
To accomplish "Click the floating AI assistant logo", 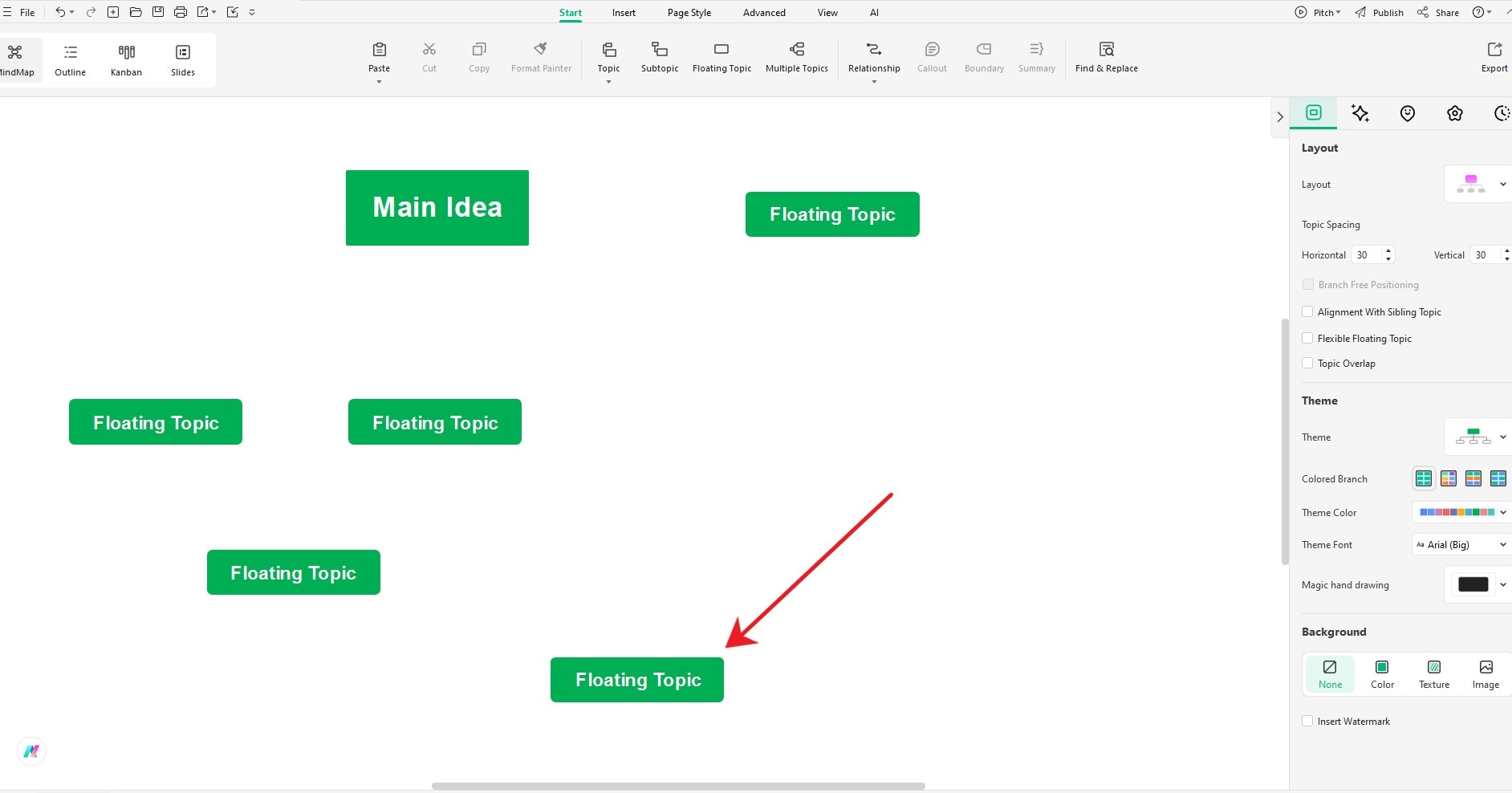I will coord(31,751).
